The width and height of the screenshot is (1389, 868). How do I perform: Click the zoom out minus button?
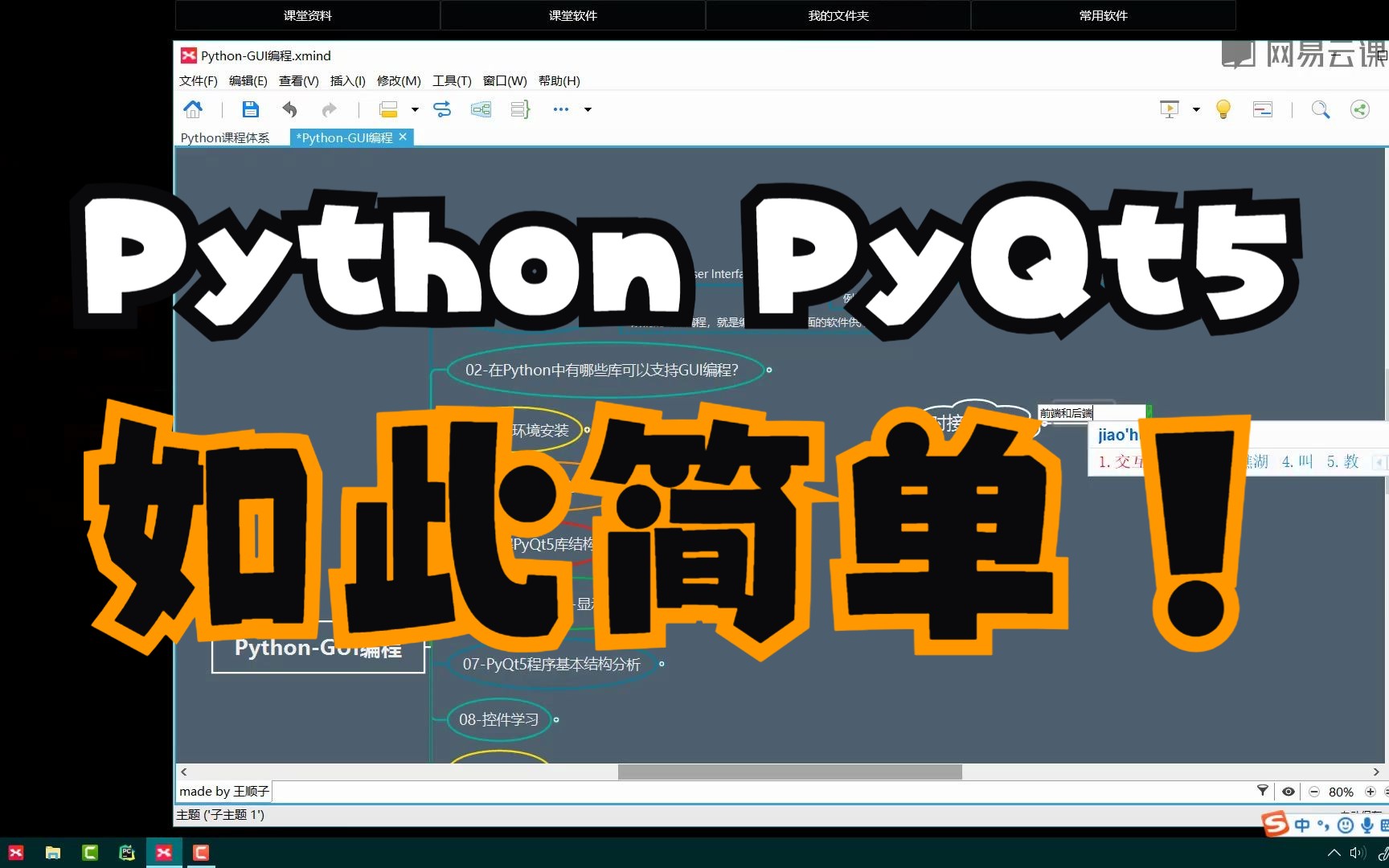(1314, 792)
